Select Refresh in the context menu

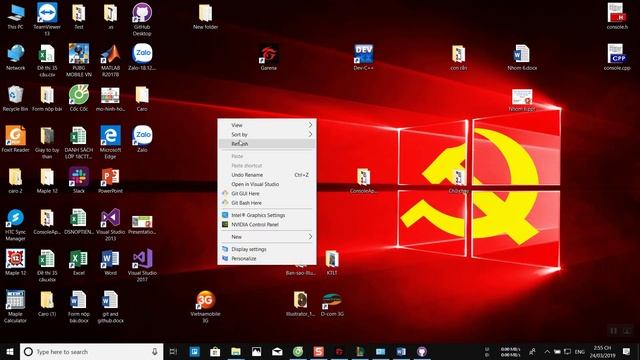[267, 144]
